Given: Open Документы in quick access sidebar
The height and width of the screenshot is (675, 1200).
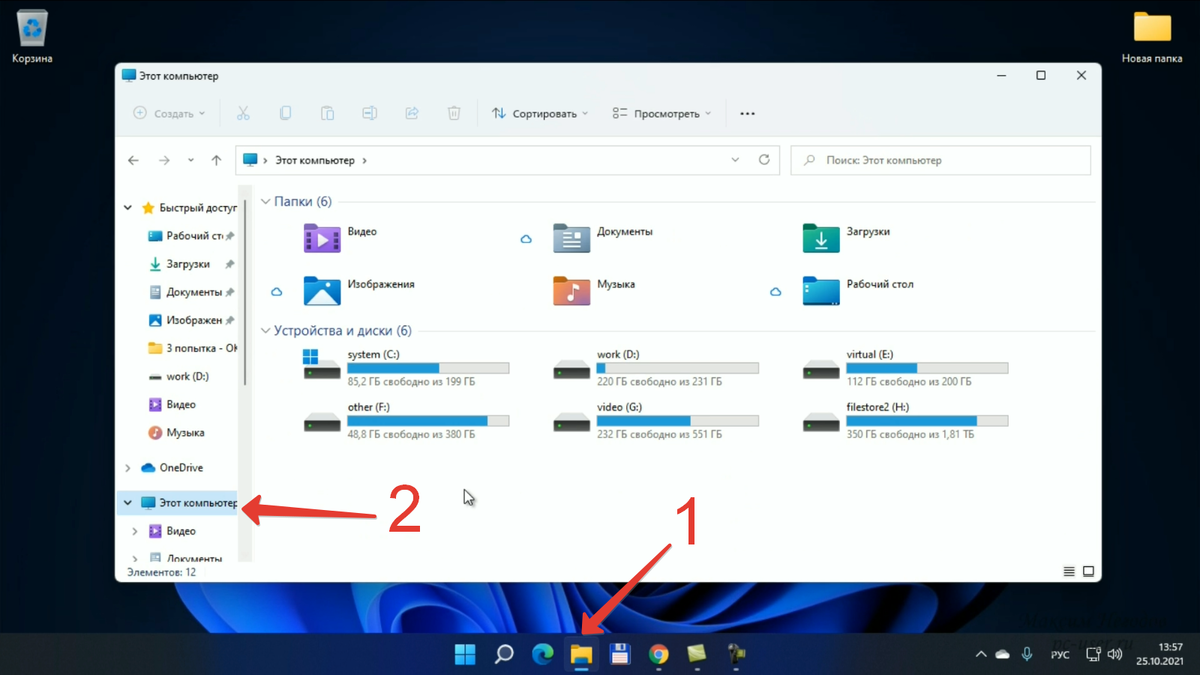Looking at the screenshot, I should pos(190,292).
